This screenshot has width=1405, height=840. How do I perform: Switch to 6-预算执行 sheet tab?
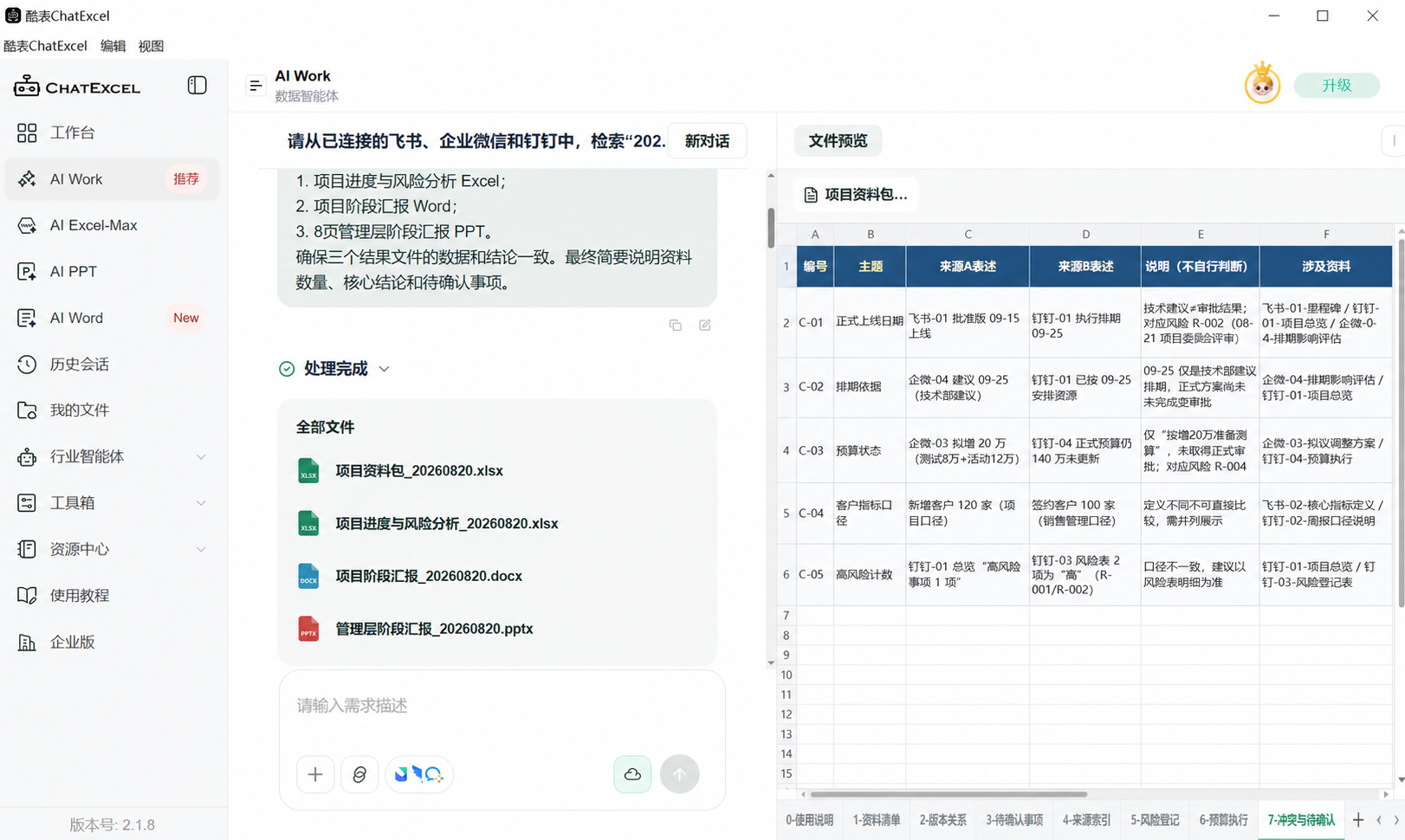1224,820
